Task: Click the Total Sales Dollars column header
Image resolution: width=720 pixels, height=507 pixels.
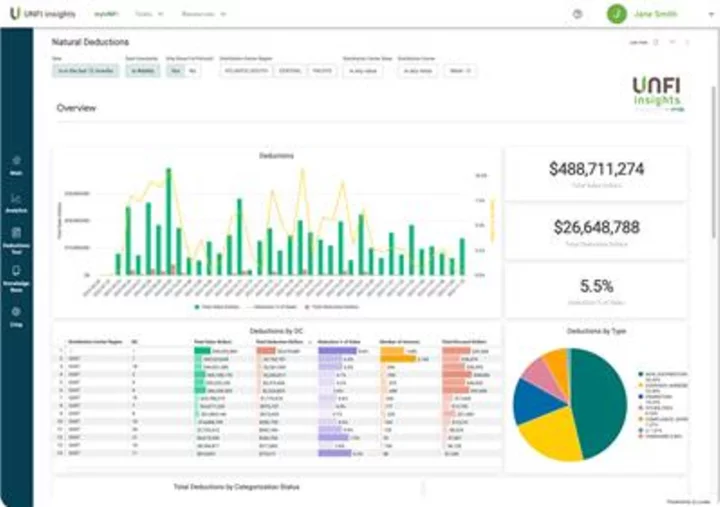Action: pyautogui.click(x=210, y=341)
